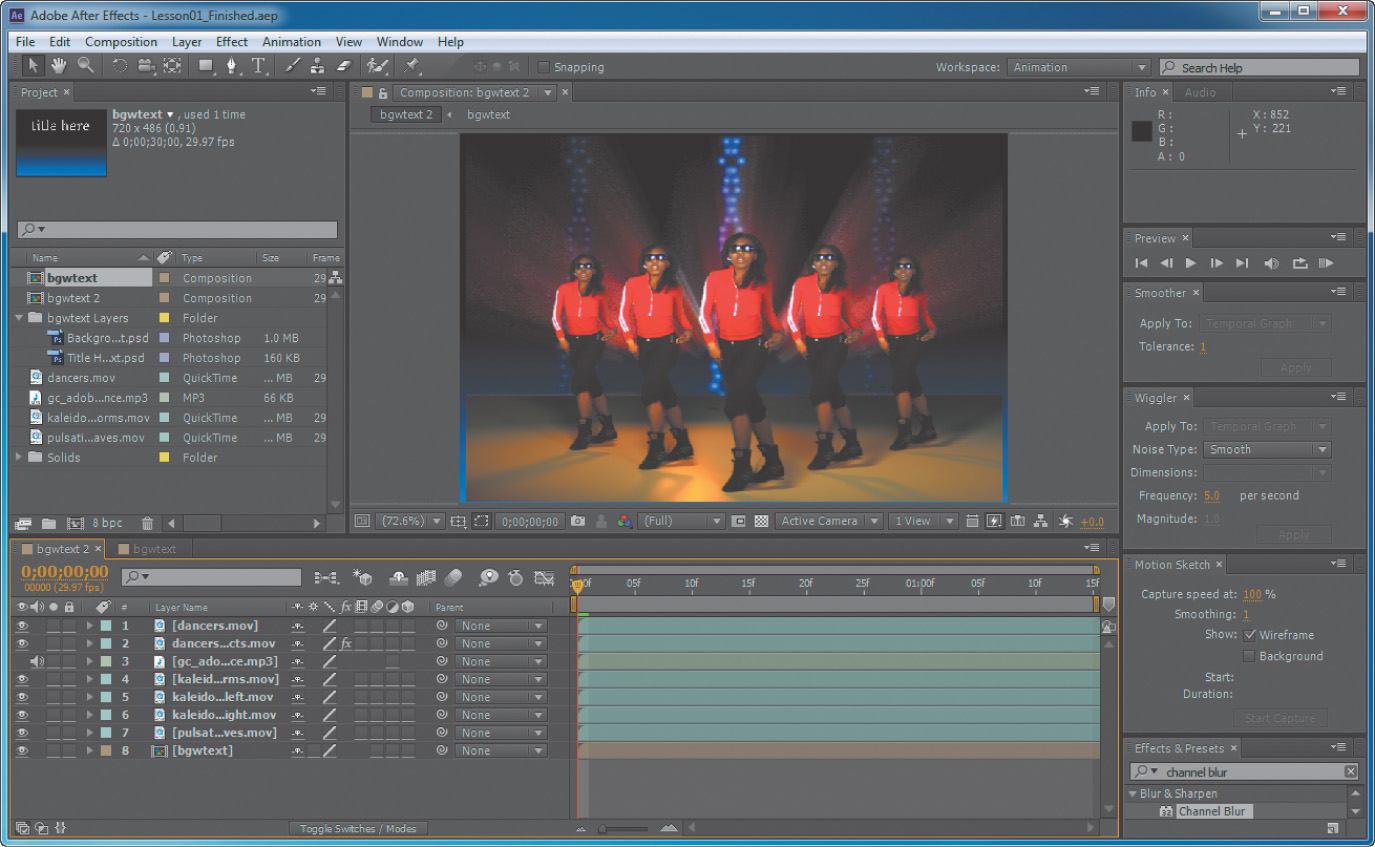Image resolution: width=1375 pixels, height=847 pixels.
Task: Open the Workspace Animation dropdown
Action: click(1079, 67)
